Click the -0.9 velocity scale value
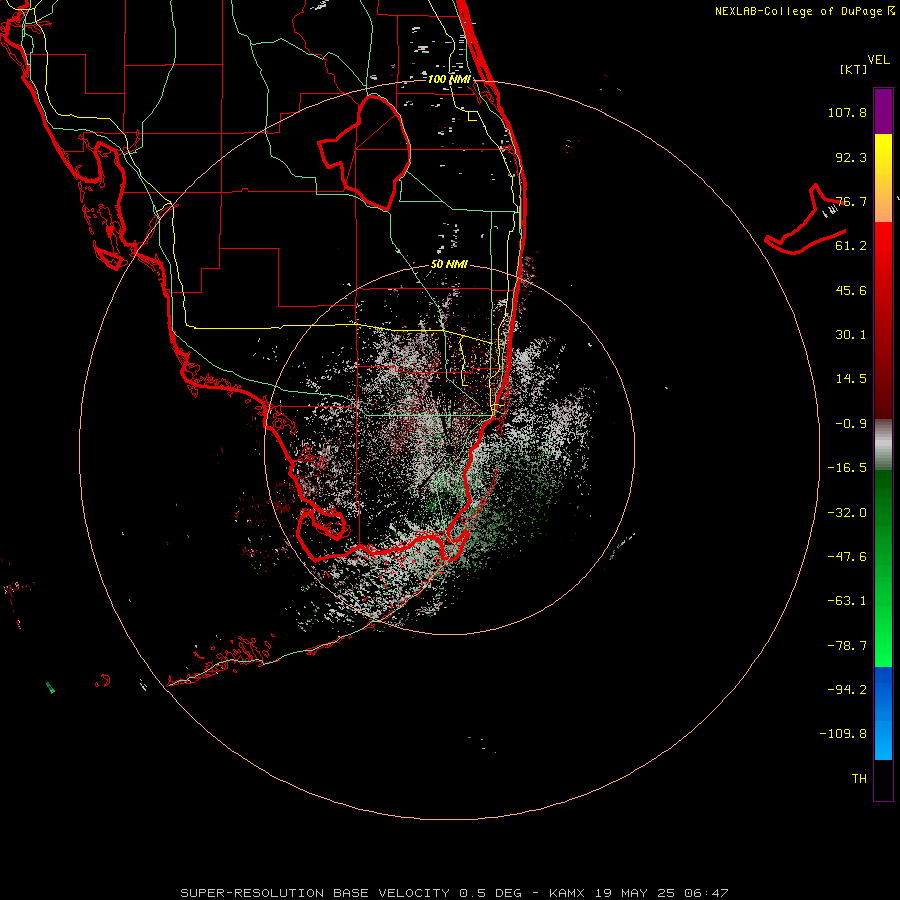The height and width of the screenshot is (900, 900). tap(851, 424)
